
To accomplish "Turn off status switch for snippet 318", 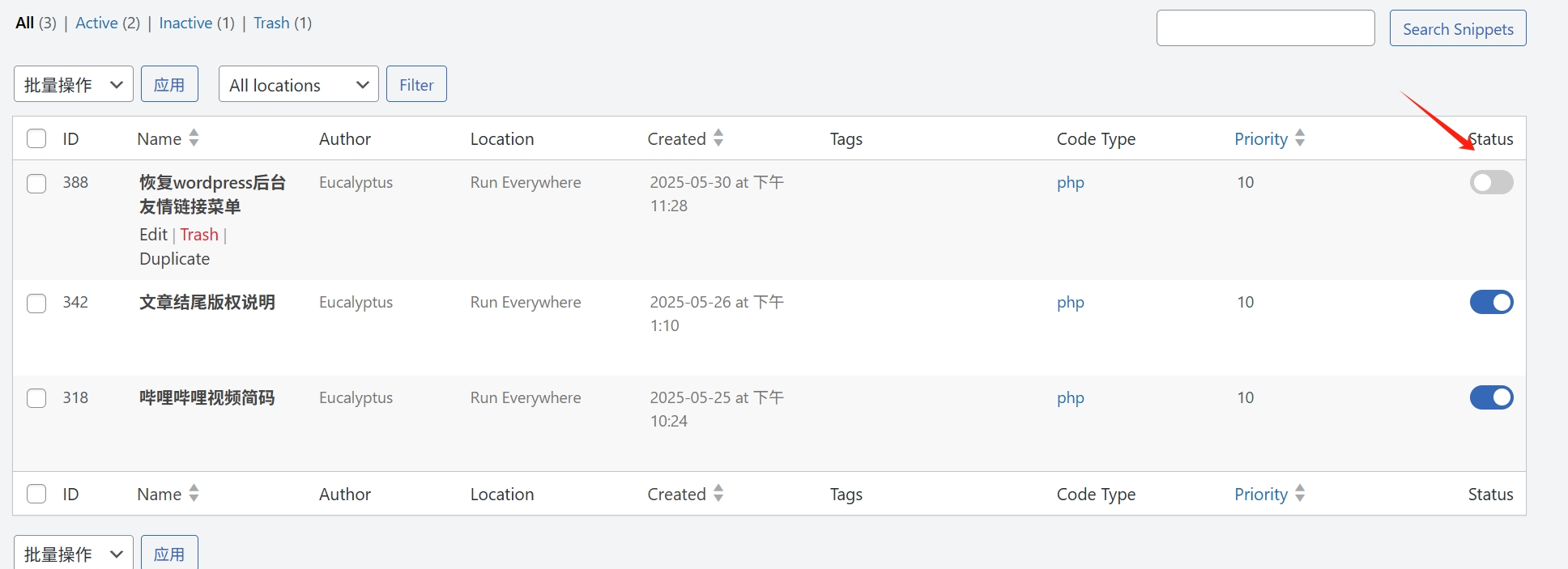I will 1491,398.
